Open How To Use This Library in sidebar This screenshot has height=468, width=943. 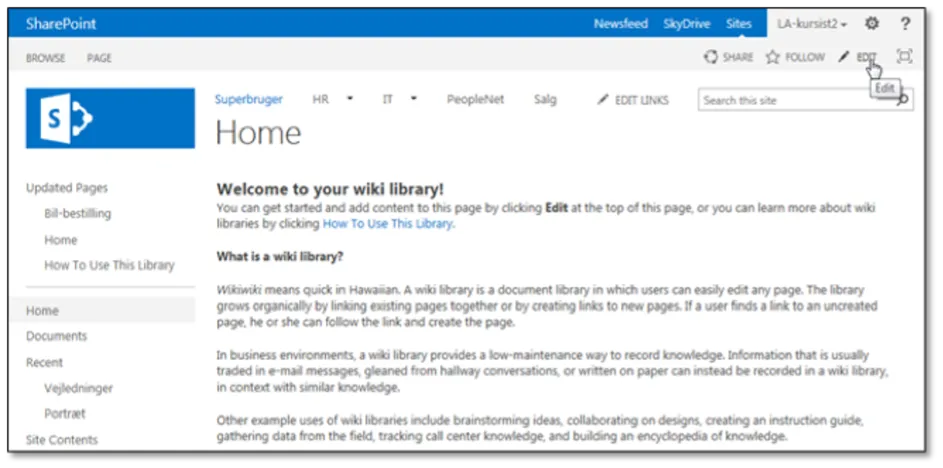click(x=109, y=265)
